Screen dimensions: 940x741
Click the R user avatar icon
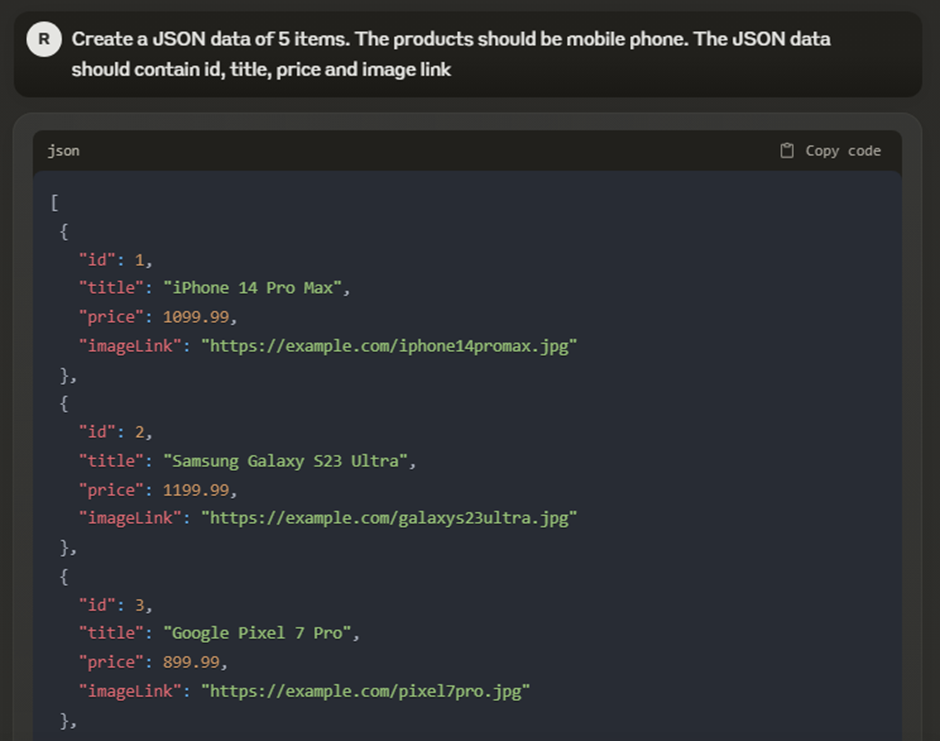coord(42,39)
